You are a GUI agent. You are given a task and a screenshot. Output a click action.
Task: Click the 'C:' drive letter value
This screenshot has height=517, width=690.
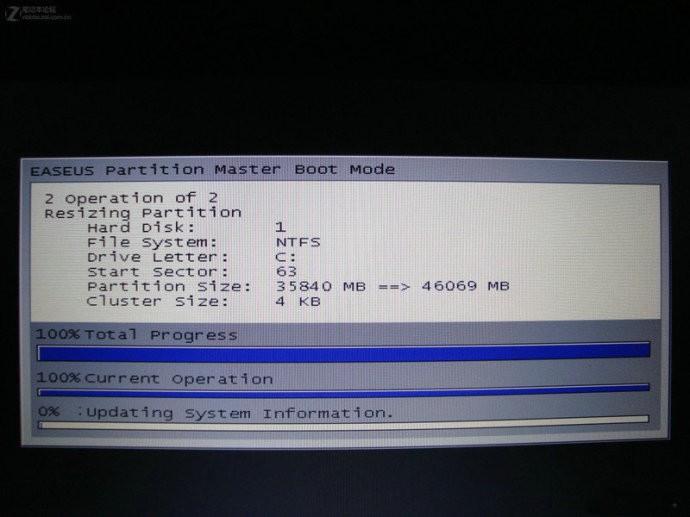pyautogui.click(x=286, y=257)
